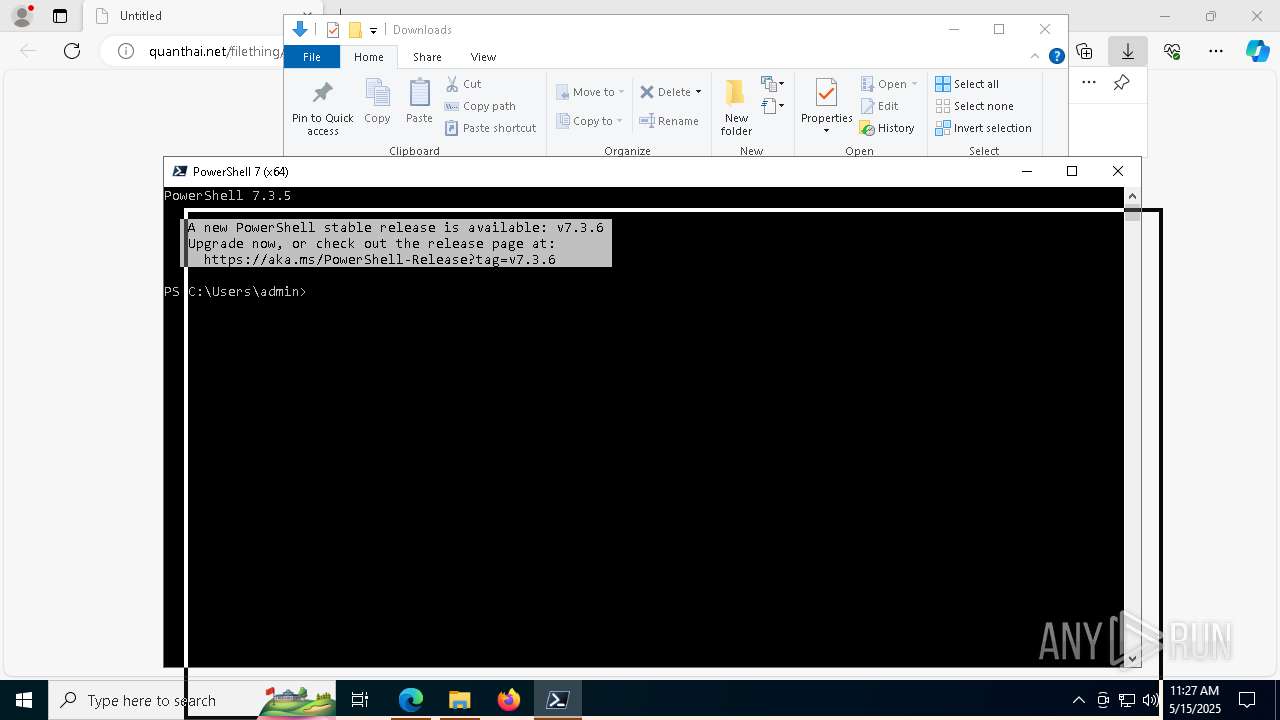Click the Copy icon in Clipboard group
The height and width of the screenshot is (720, 1280).
click(377, 102)
